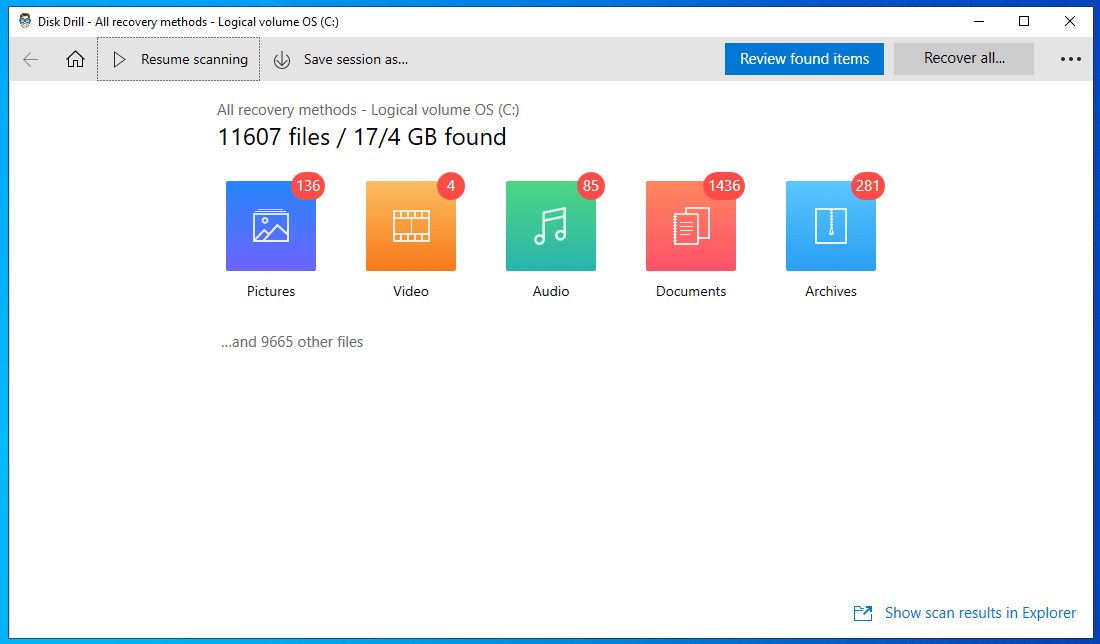This screenshot has height=644, width=1100.
Task: Click Save session as...
Action: click(x=341, y=60)
